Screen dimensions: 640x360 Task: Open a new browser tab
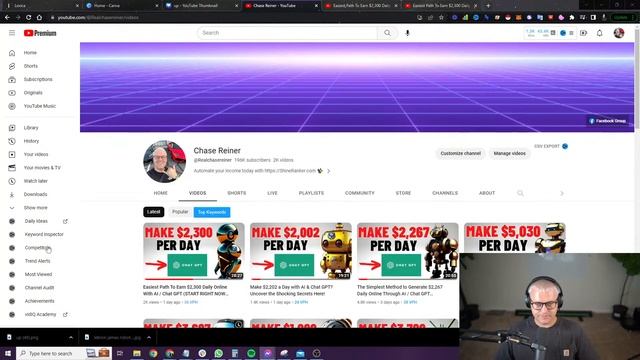pos(488,6)
